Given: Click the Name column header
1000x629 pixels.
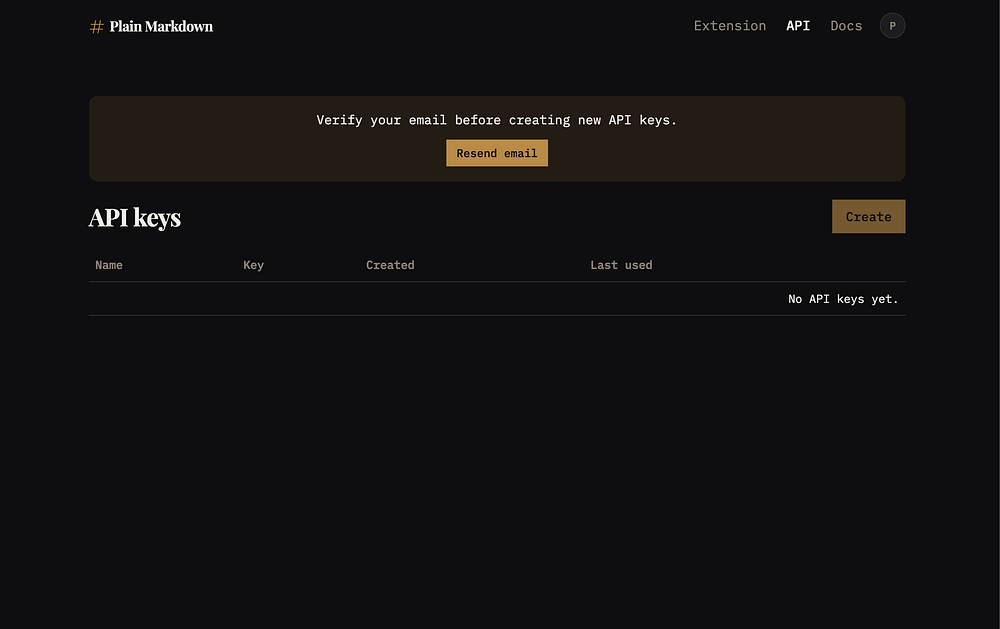Looking at the screenshot, I should coord(109,265).
